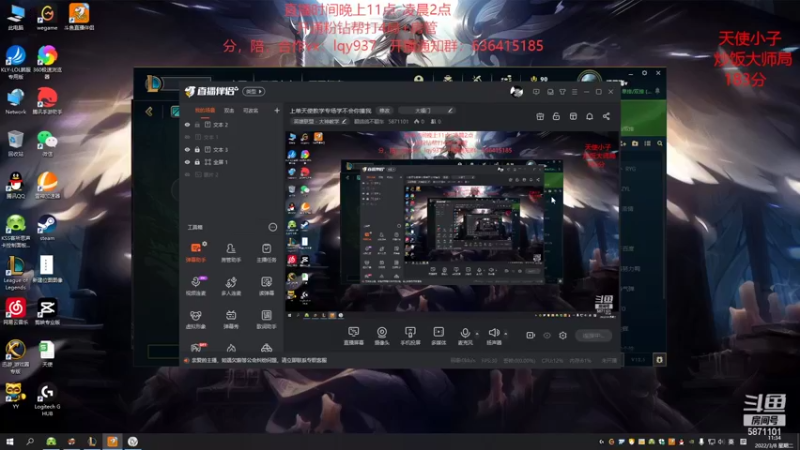The image size is (800, 450).
Task: Open the 主播任务 tool icon
Action: click(266, 252)
